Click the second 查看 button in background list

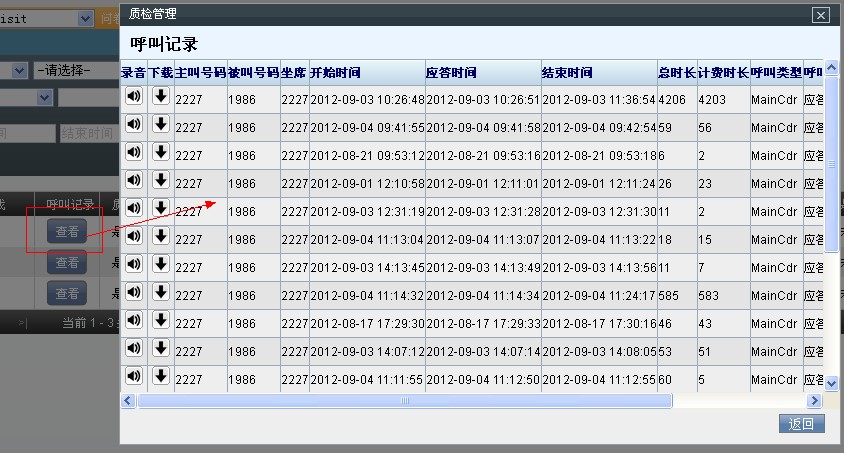coord(67,263)
